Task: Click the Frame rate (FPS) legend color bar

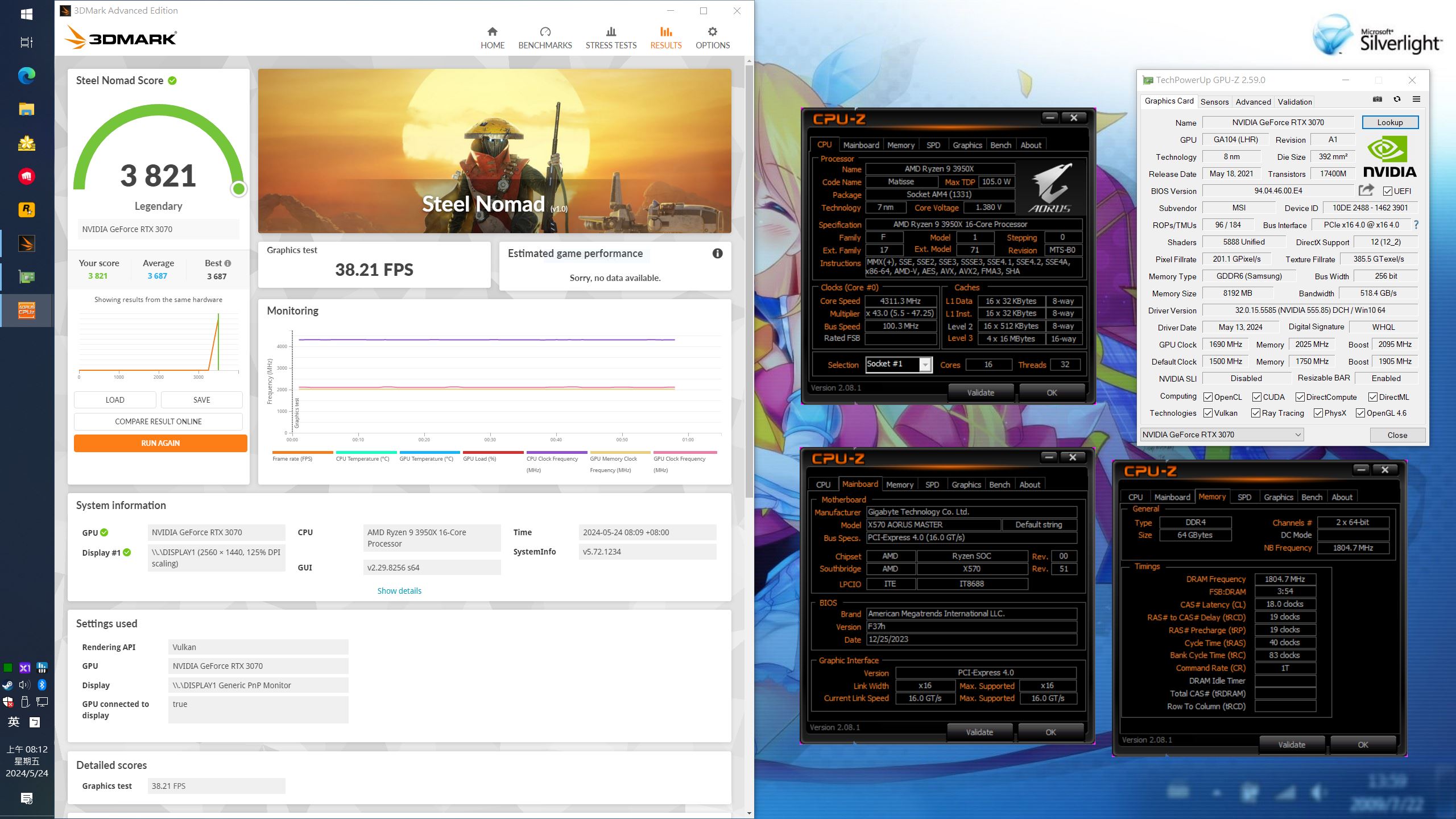Action: point(303,453)
